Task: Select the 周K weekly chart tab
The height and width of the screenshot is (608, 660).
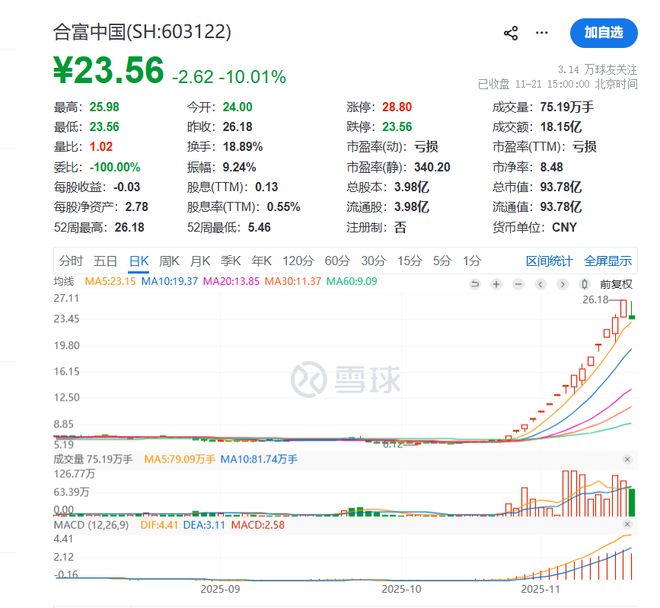Action: [169, 261]
